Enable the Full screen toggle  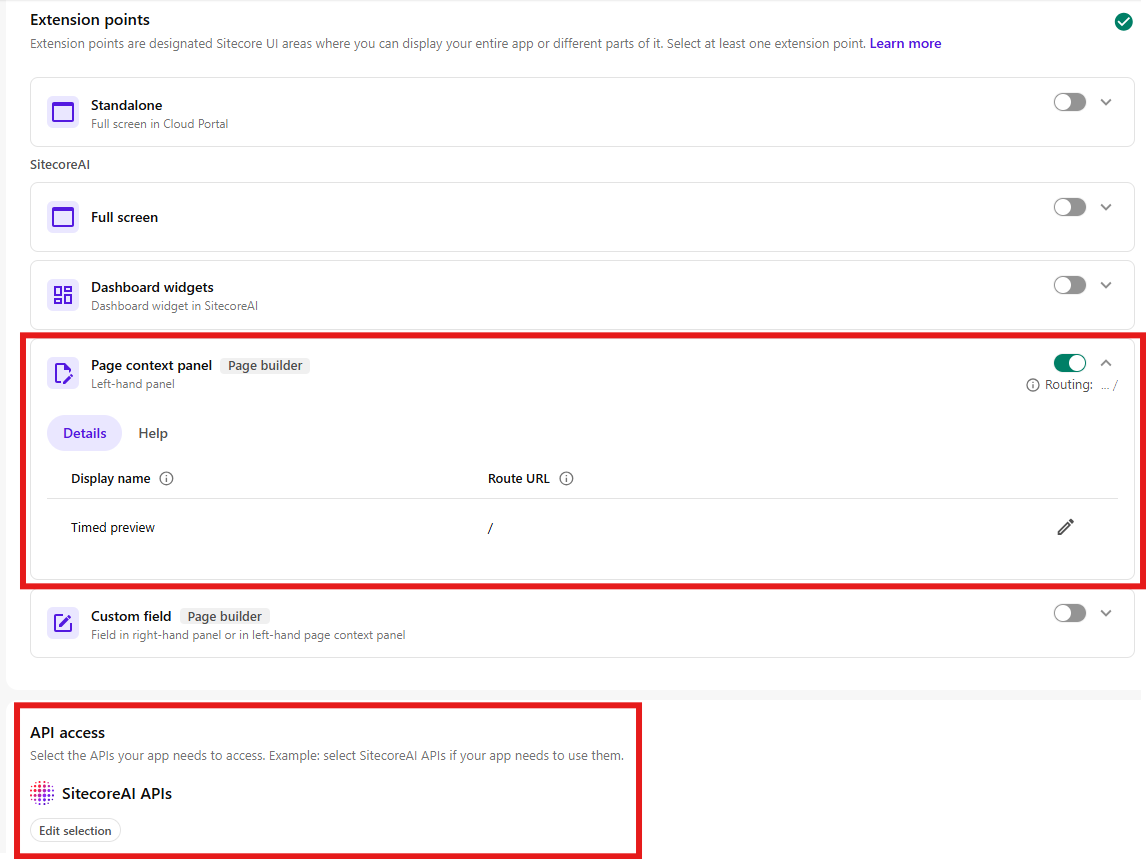click(1070, 208)
